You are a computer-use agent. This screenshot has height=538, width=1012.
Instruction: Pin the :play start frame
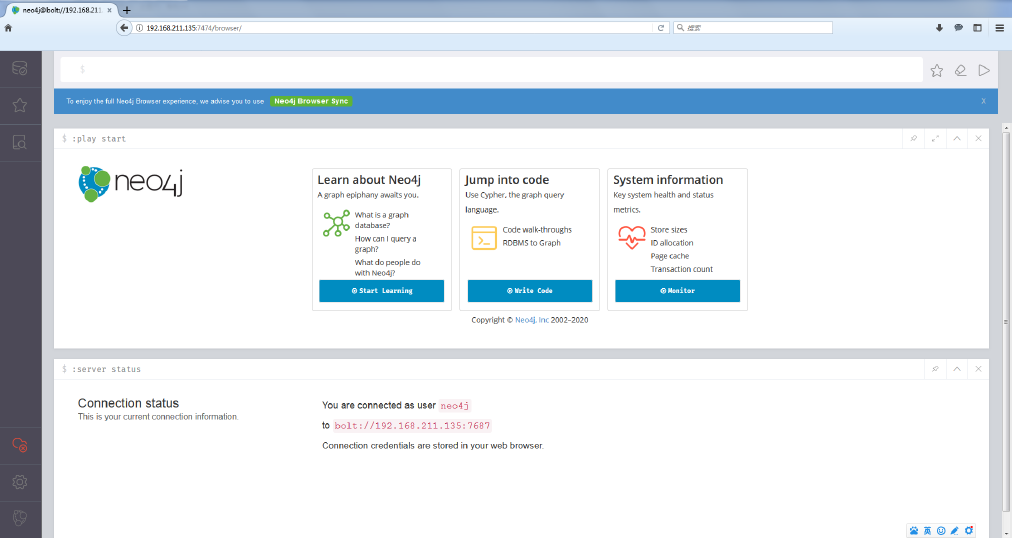[x=913, y=139]
